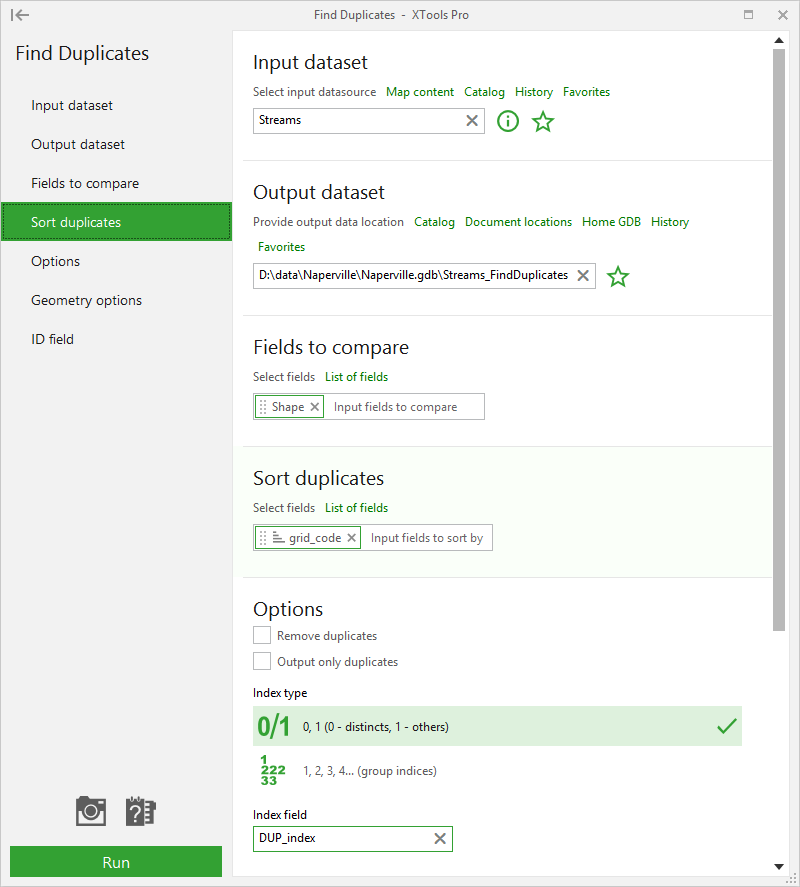The width and height of the screenshot is (800, 887).
Task: Open List of fields under Sort duplicates
Action: (x=356, y=508)
